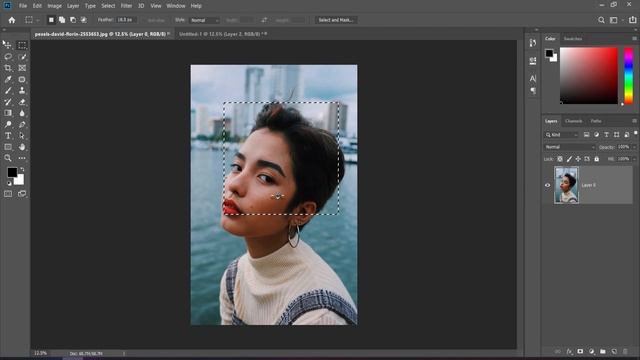Screen dimensions: 640x360
Task: Choose Intersect with Selection mode
Action: [84, 20]
